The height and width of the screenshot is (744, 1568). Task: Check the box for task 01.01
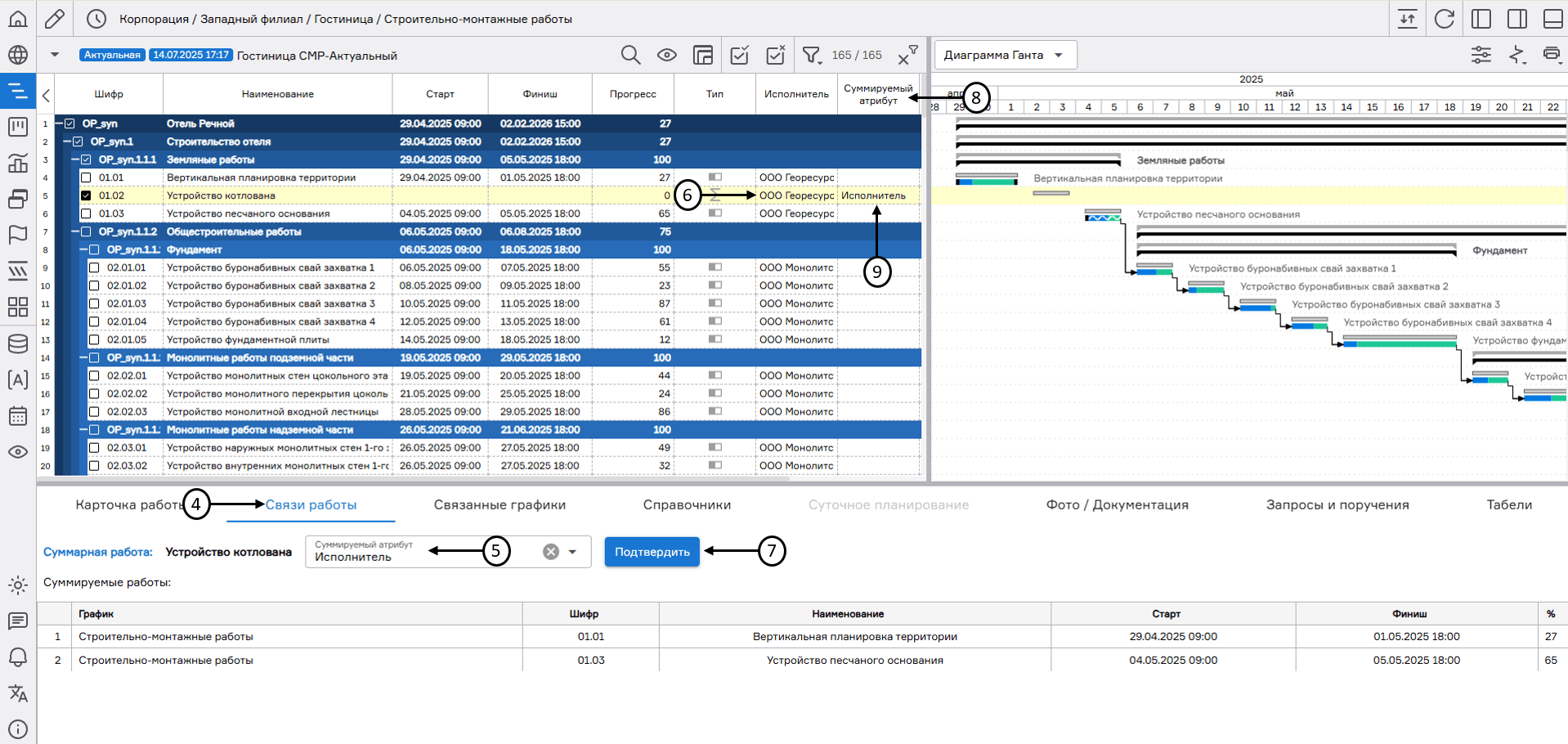click(86, 177)
